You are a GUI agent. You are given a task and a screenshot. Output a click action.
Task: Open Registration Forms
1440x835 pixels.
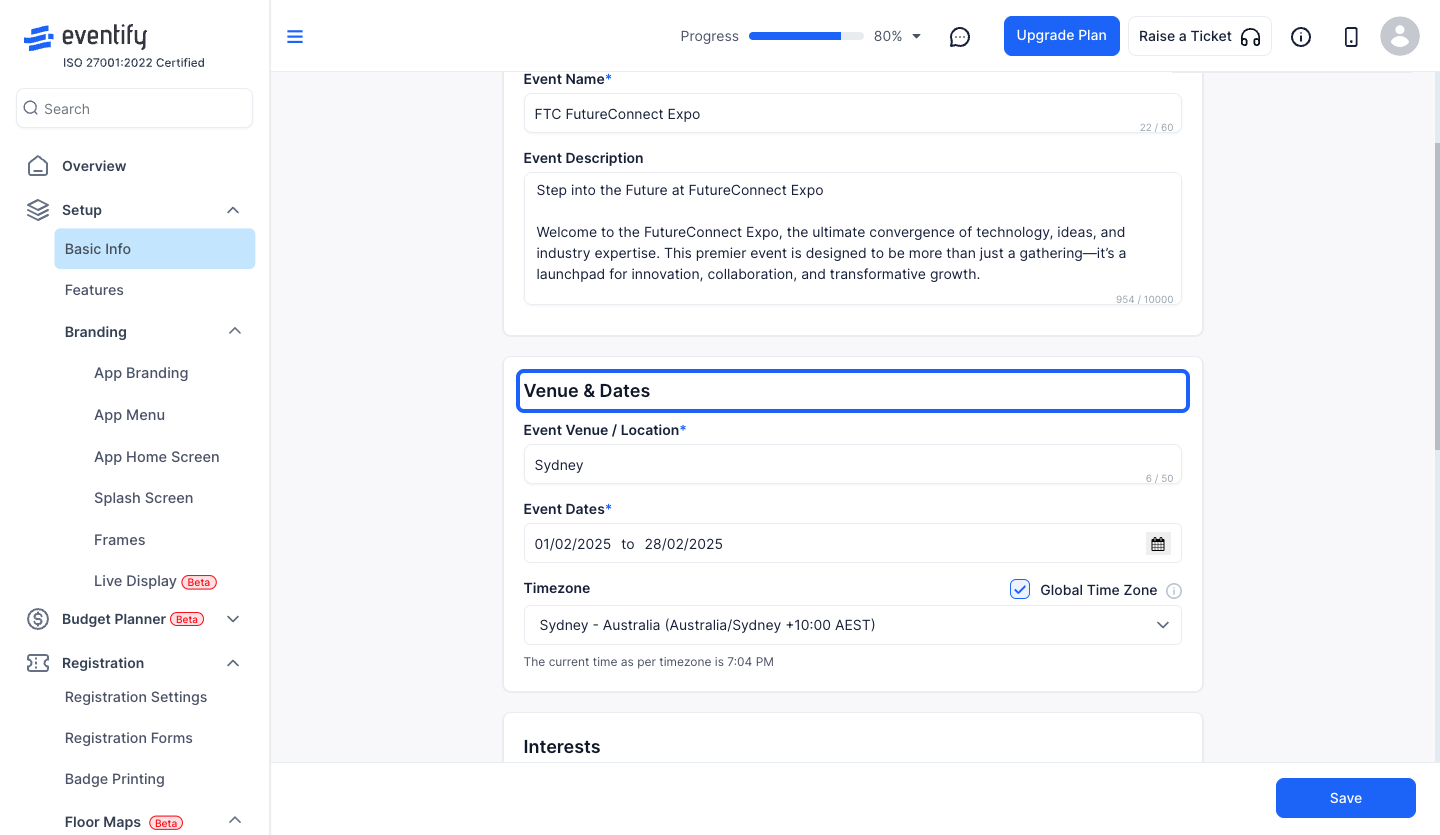tap(128, 738)
